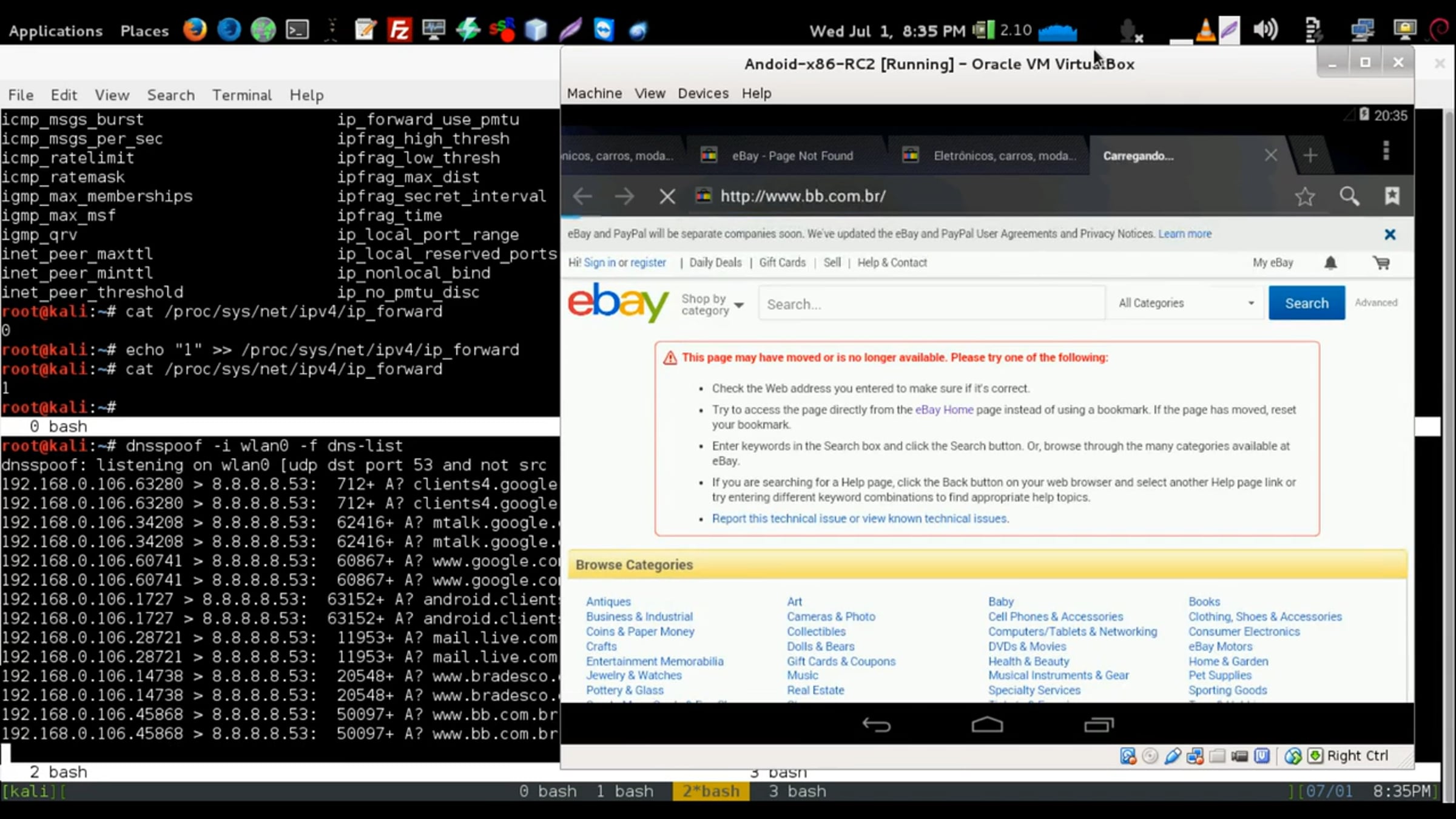Screen dimensions: 1456x819
Task: Select the 0 bash window in status bar
Action: click(x=548, y=791)
